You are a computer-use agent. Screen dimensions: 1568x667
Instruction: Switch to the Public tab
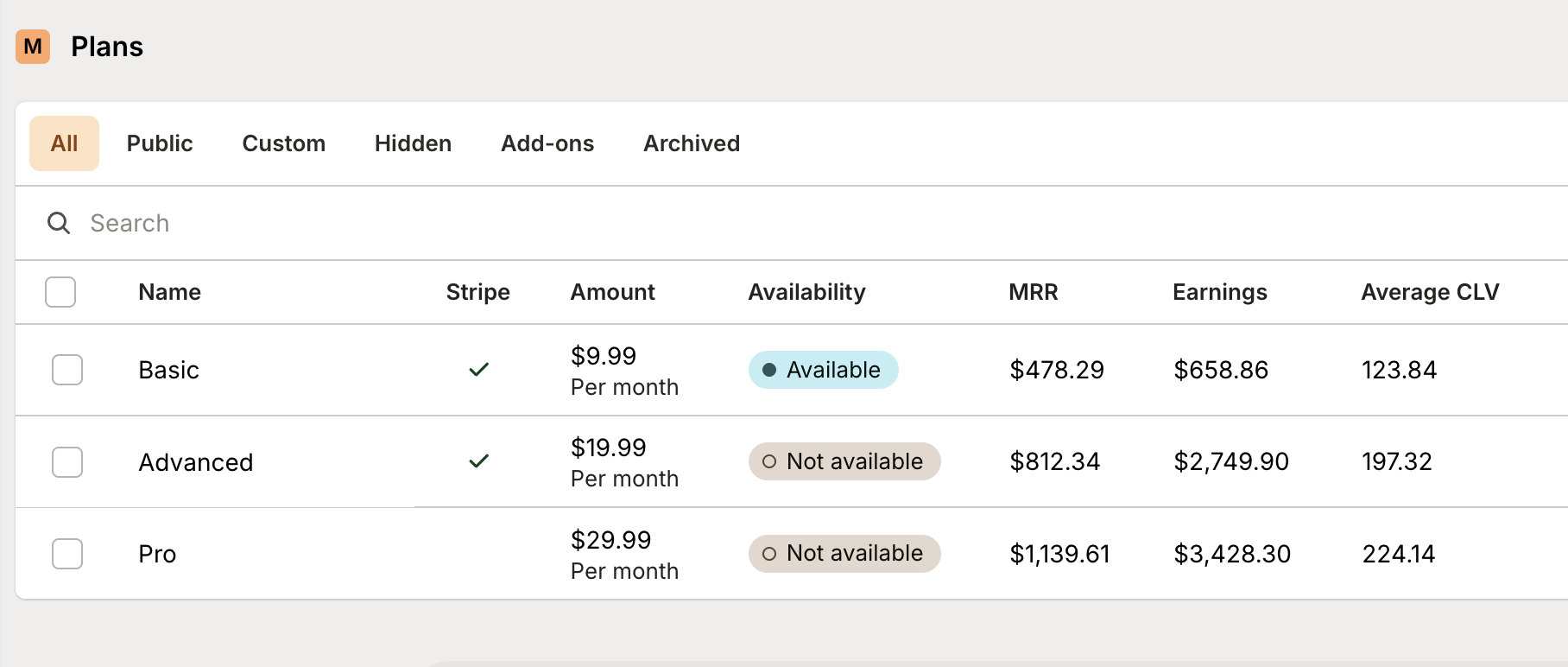pos(160,143)
